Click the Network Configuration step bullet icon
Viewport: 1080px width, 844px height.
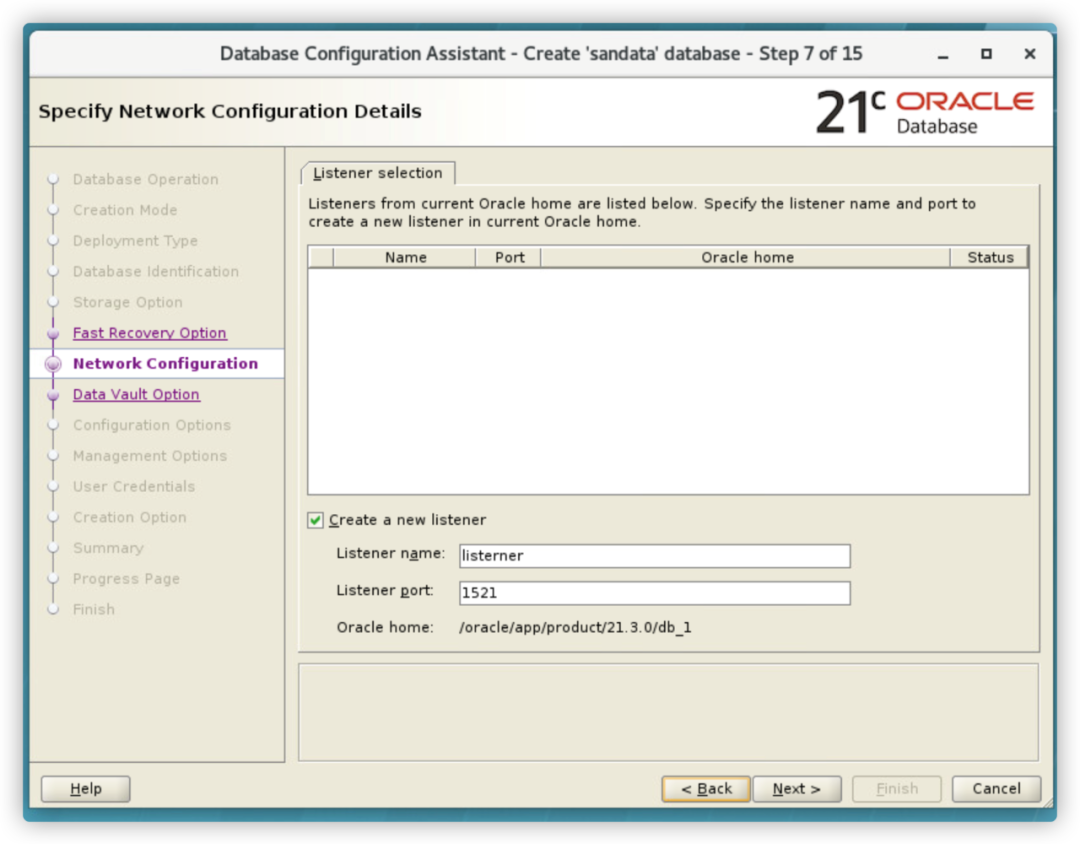pos(53,364)
